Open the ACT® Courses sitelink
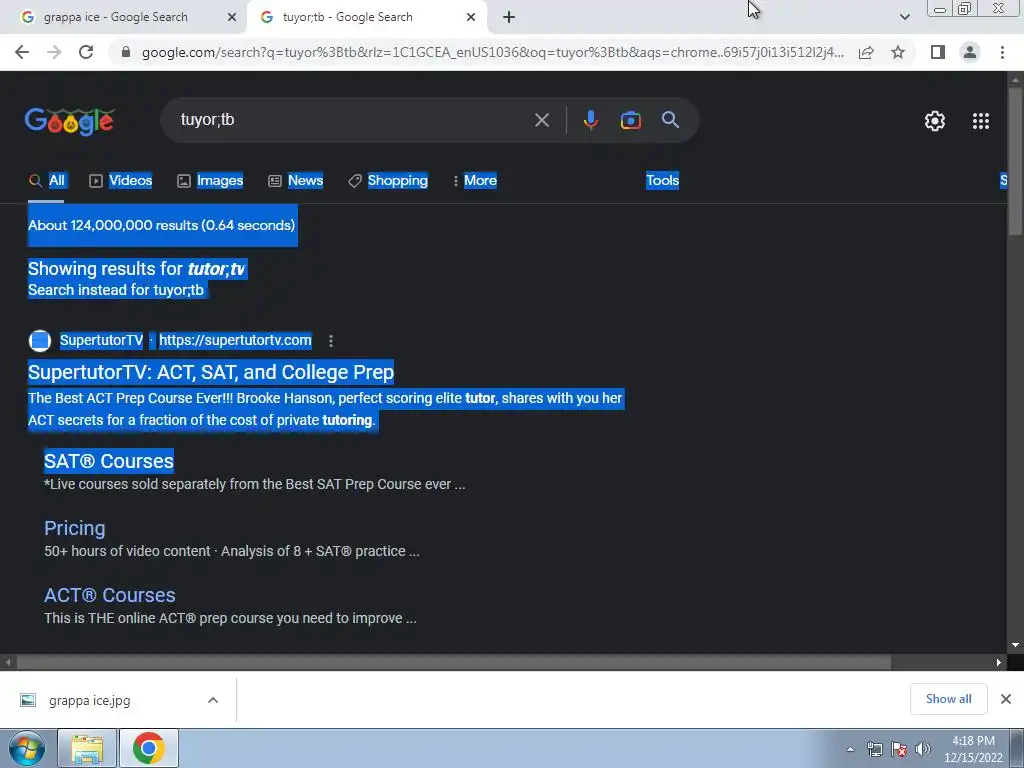This screenshot has width=1024, height=768. coord(110,595)
